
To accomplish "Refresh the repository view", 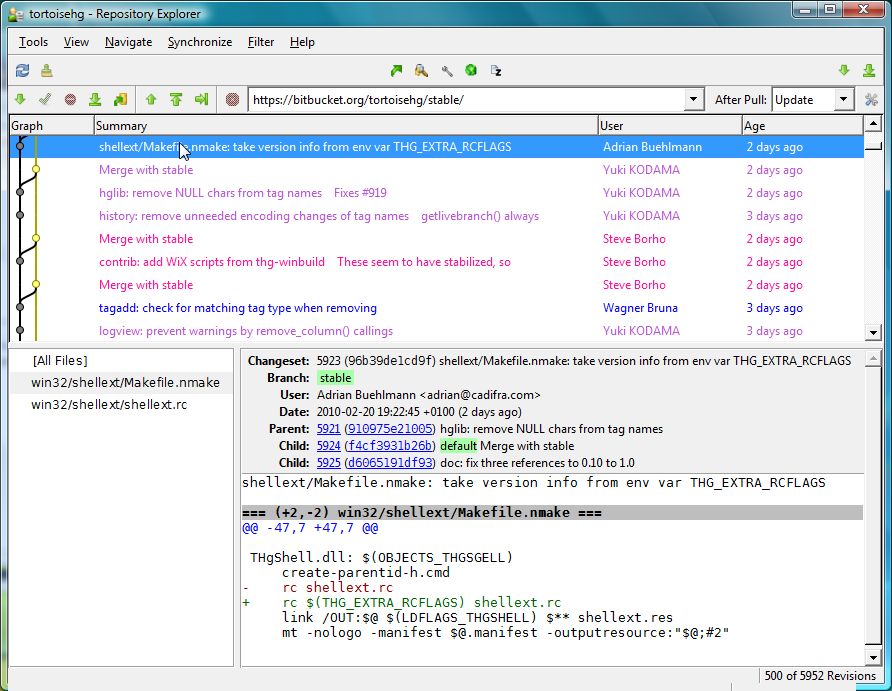I will click(20, 70).
